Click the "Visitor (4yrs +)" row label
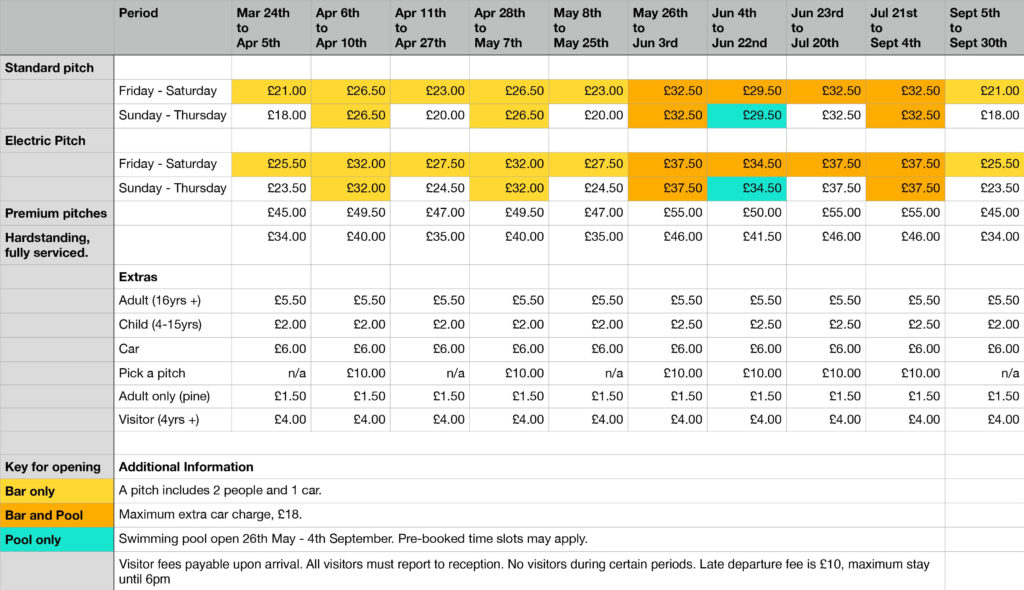The height and width of the screenshot is (590, 1024). point(172,420)
